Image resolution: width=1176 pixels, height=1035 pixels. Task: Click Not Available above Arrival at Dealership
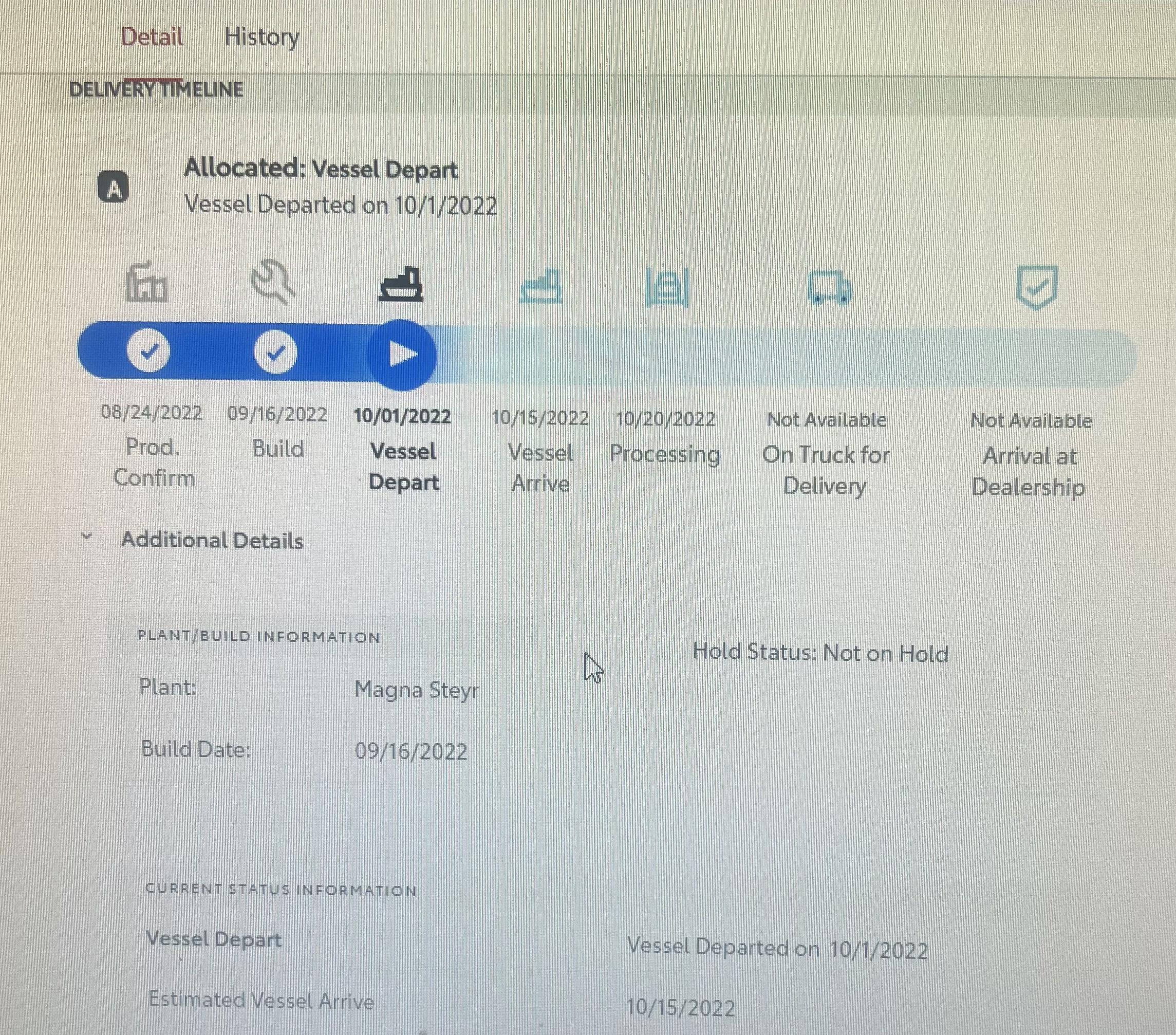[x=1031, y=421]
